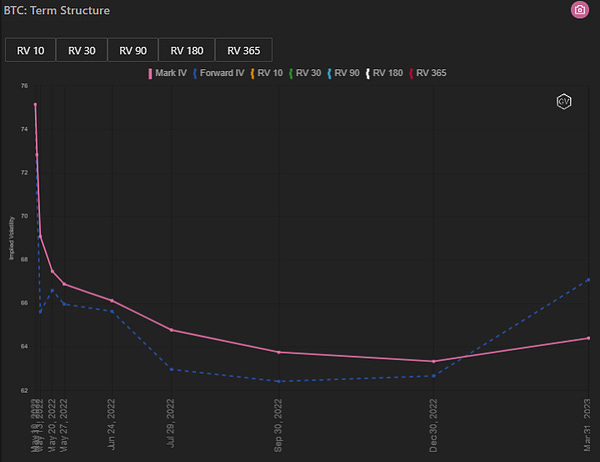Select the topmost Mark IV point near 75
This screenshot has width=600, height=462.
[x=35, y=104]
